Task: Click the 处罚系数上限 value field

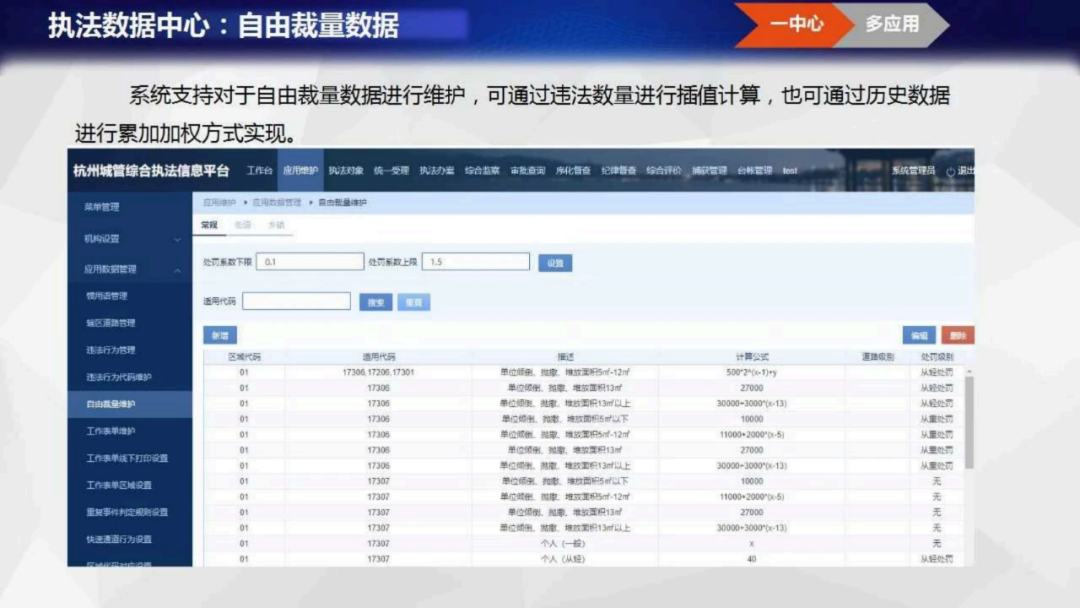Action: (478, 261)
